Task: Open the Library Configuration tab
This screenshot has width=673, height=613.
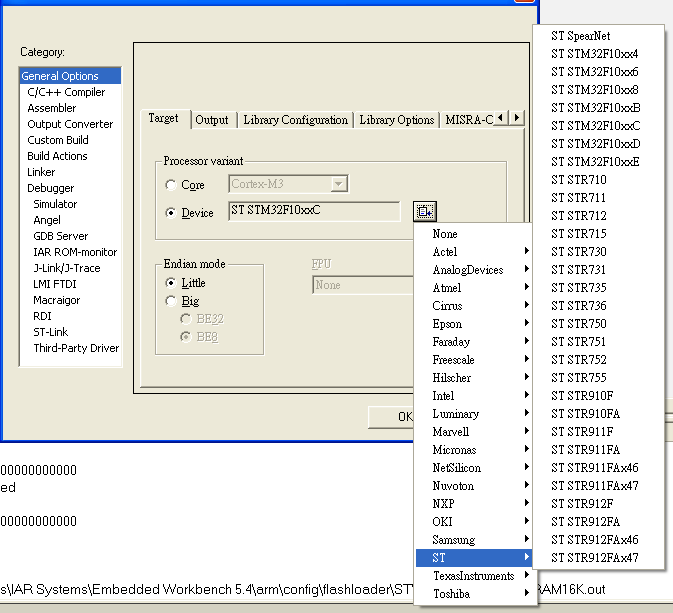Action: click(x=296, y=120)
